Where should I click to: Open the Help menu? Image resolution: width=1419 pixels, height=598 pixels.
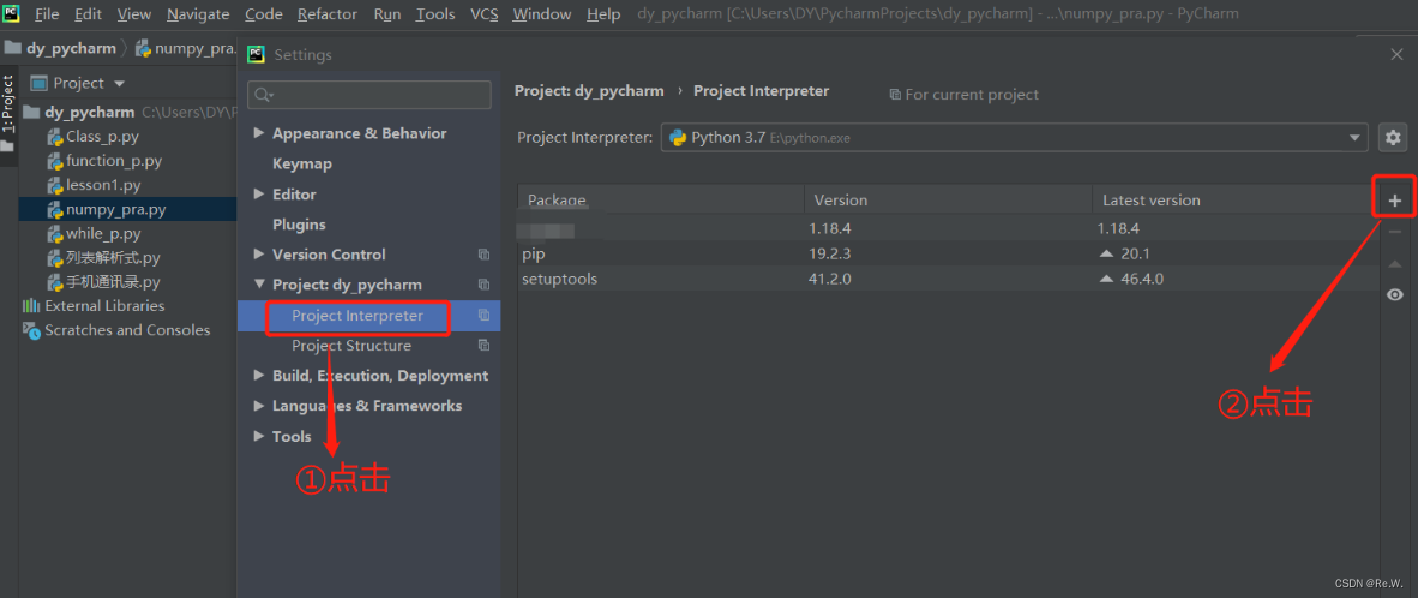click(604, 14)
